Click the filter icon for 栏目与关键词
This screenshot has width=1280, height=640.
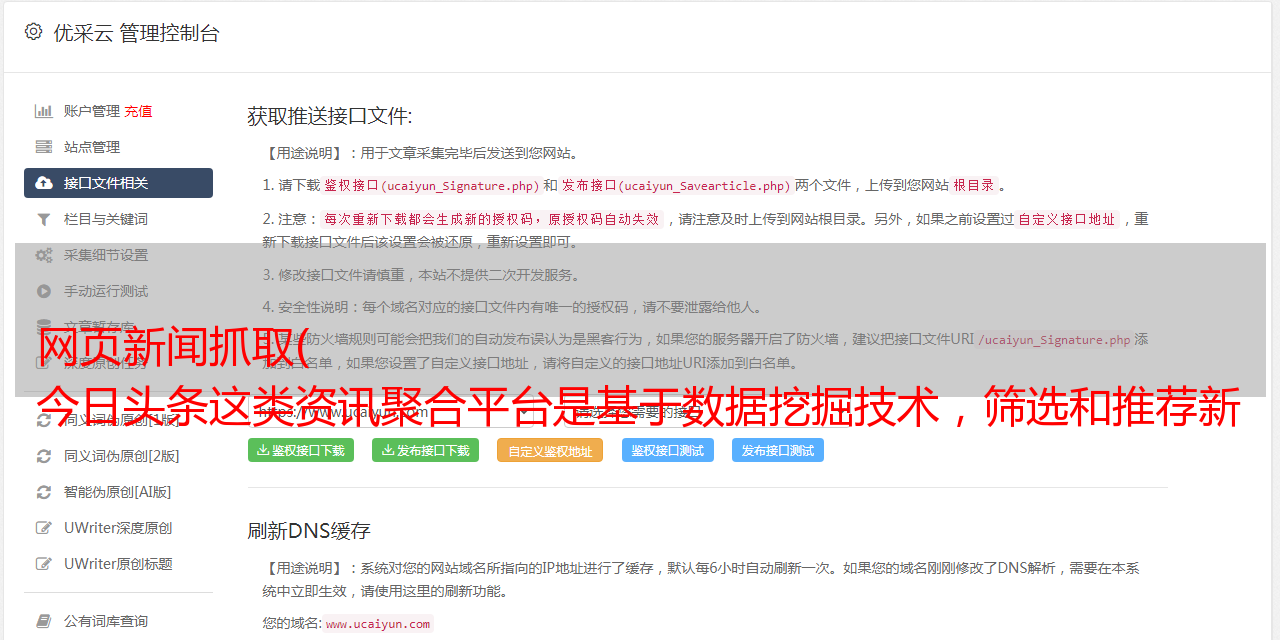(x=44, y=219)
